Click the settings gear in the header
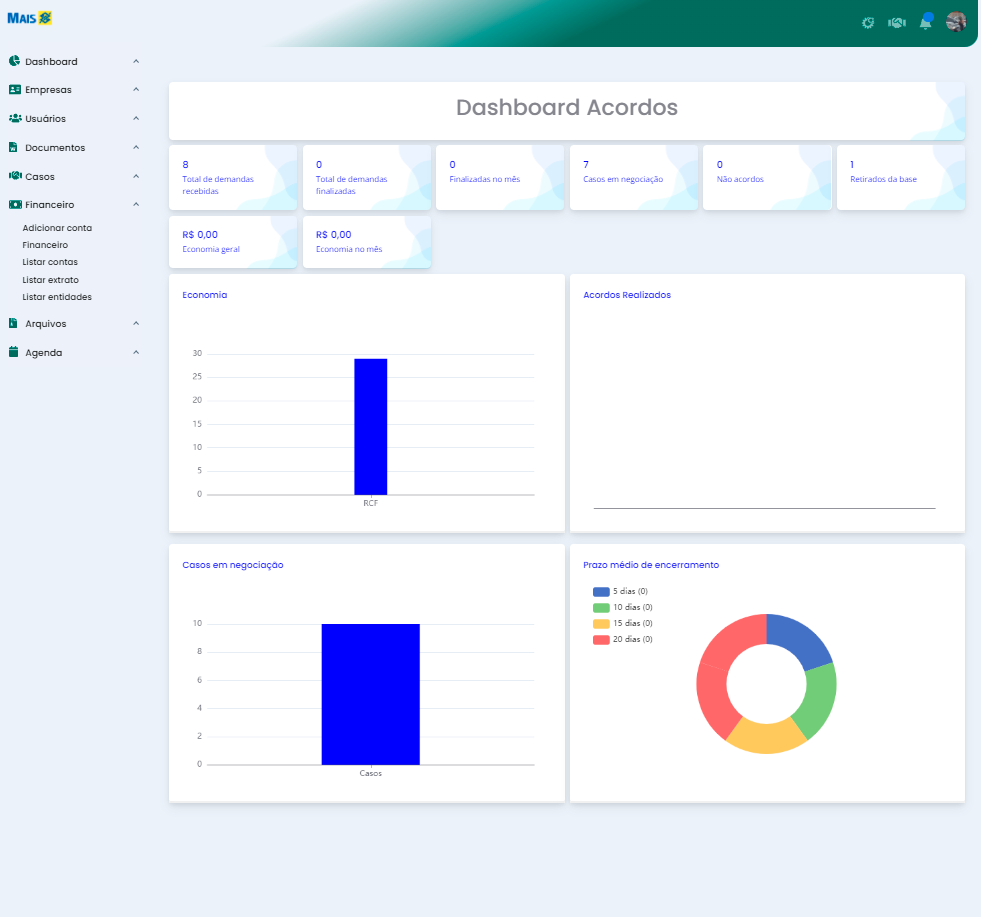 pos(867,21)
